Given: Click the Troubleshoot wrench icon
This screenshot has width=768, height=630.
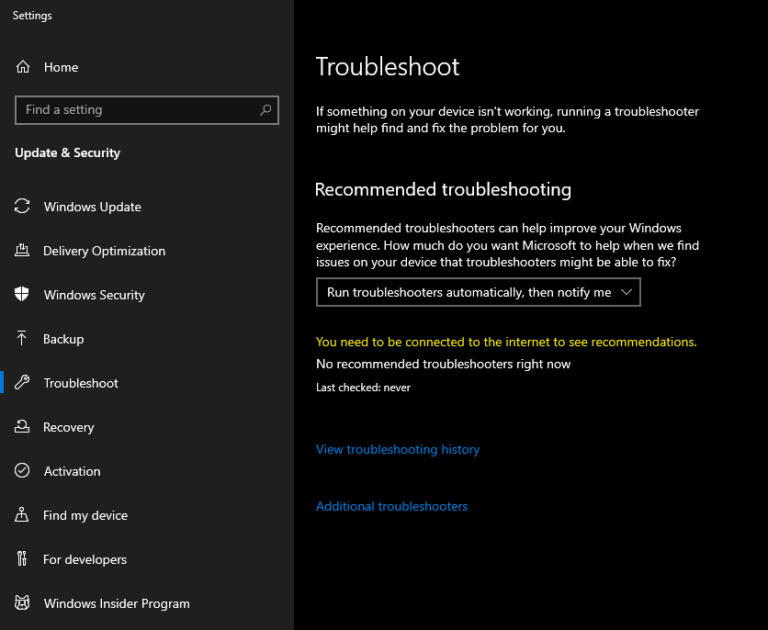Looking at the screenshot, I should coord(22,383).
